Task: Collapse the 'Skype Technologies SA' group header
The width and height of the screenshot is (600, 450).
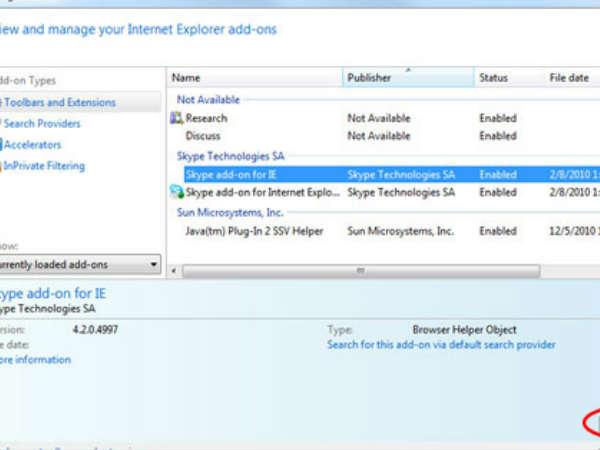Action: 230,156
